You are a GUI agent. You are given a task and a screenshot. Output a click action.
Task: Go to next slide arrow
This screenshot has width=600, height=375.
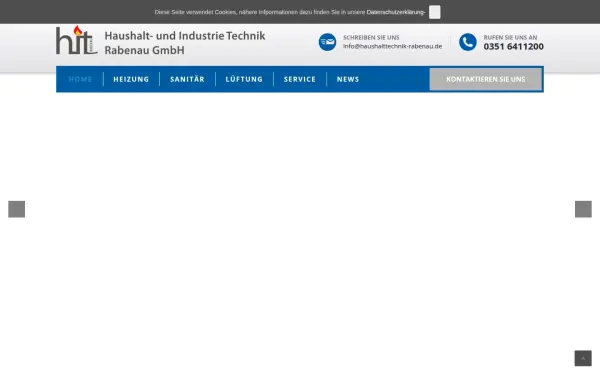coord(583,209)
